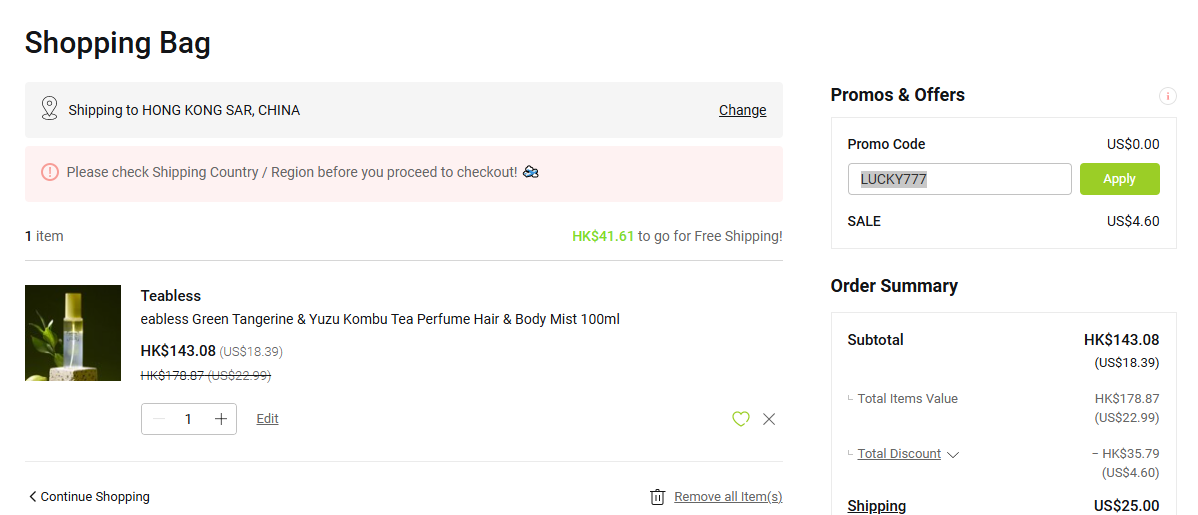Open the Edit link for the item

pos(267,419)
